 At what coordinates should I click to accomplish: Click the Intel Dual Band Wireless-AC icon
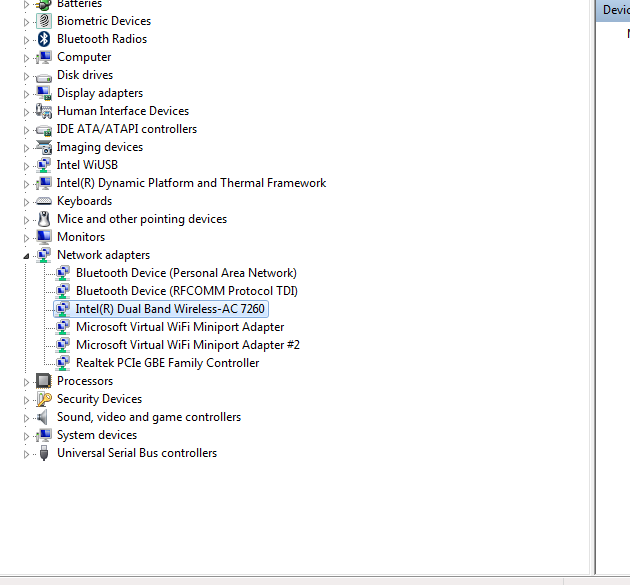click(63, 309)
